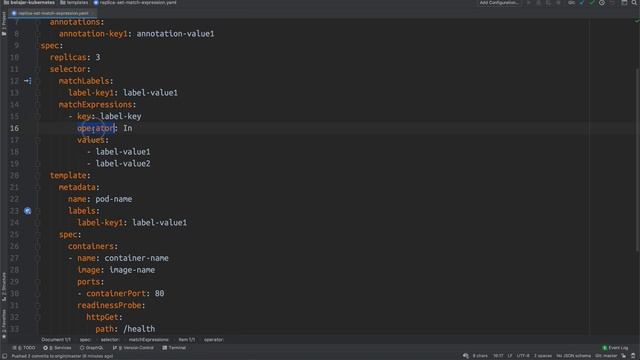Click the editor vertical scrollbar
The image size is (640, 360).
pos(637,159)
